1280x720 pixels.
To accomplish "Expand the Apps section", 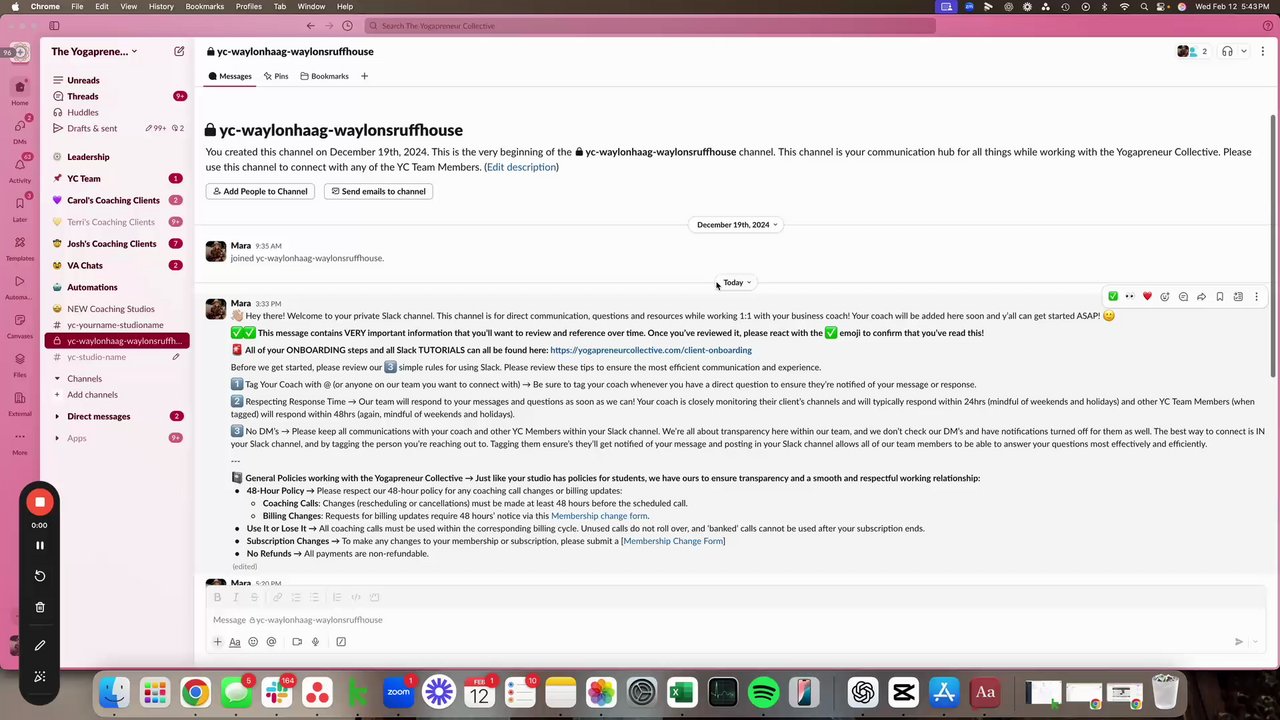I will click(x=57, y=438).
